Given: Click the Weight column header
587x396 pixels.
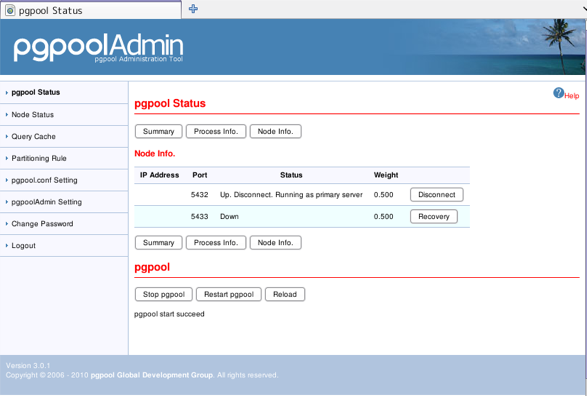Looking at the screenshot, I should point(386,175).
